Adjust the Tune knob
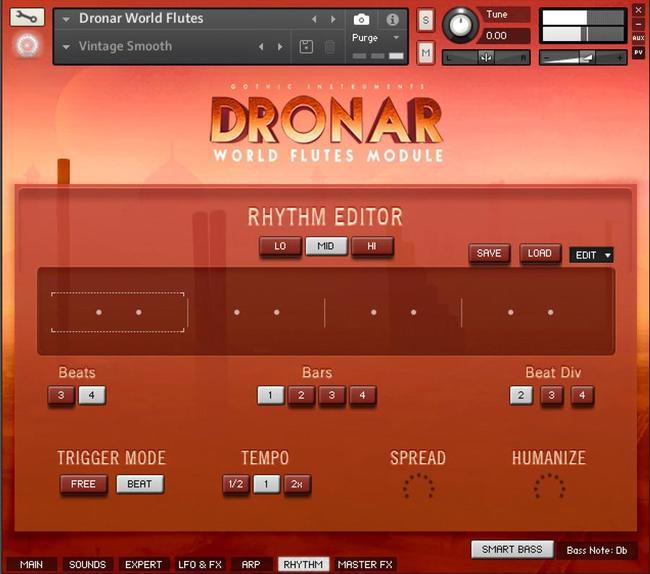Screen dimensions: 650x574 click(460, 25)
